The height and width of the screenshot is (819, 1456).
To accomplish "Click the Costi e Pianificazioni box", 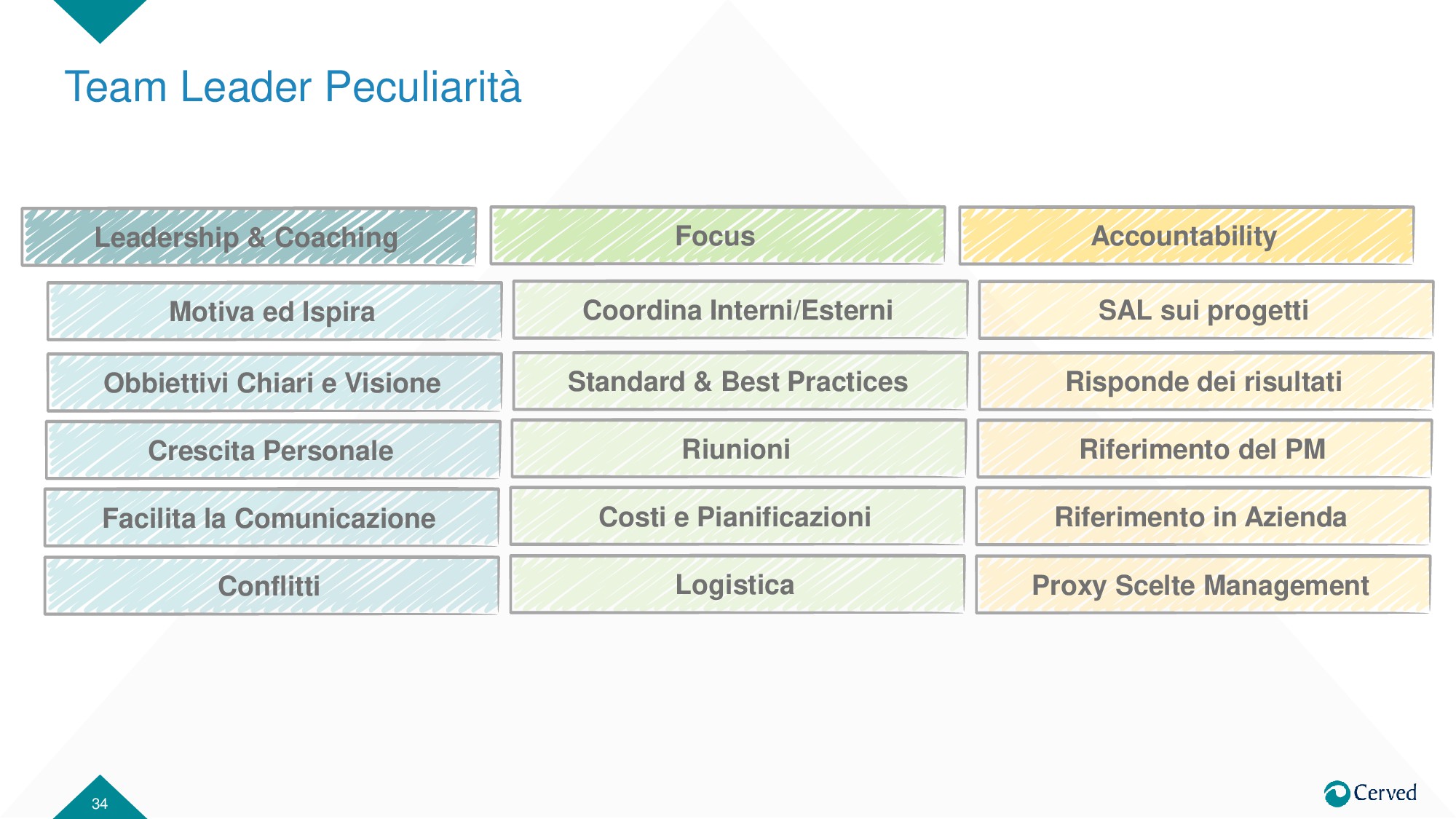I will pos(737,517).
